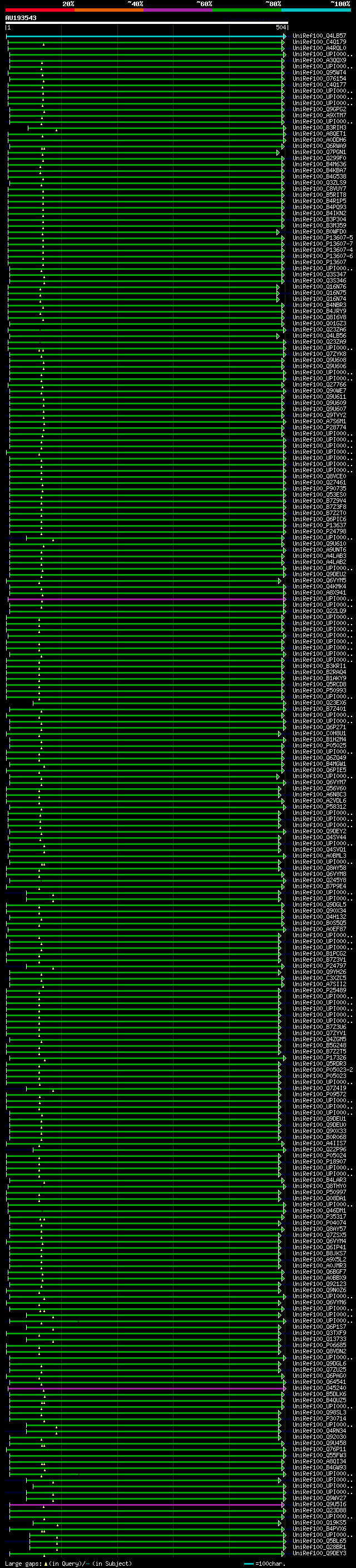Click the red 20% identity legend segment

[x=39, y=10]
